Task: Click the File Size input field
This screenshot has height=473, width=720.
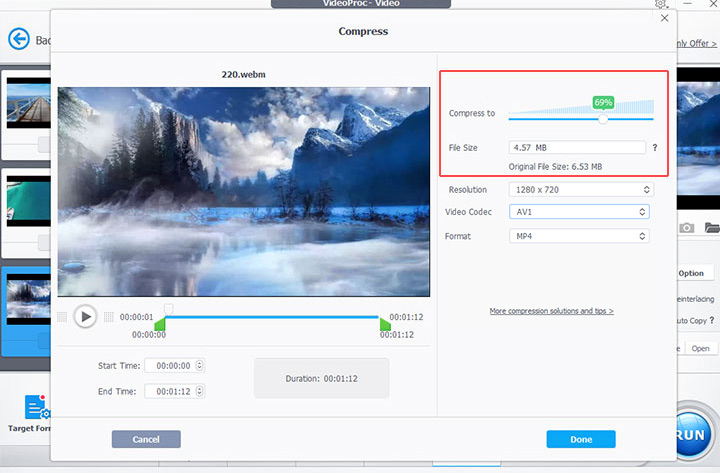Action: click(577, 147)
